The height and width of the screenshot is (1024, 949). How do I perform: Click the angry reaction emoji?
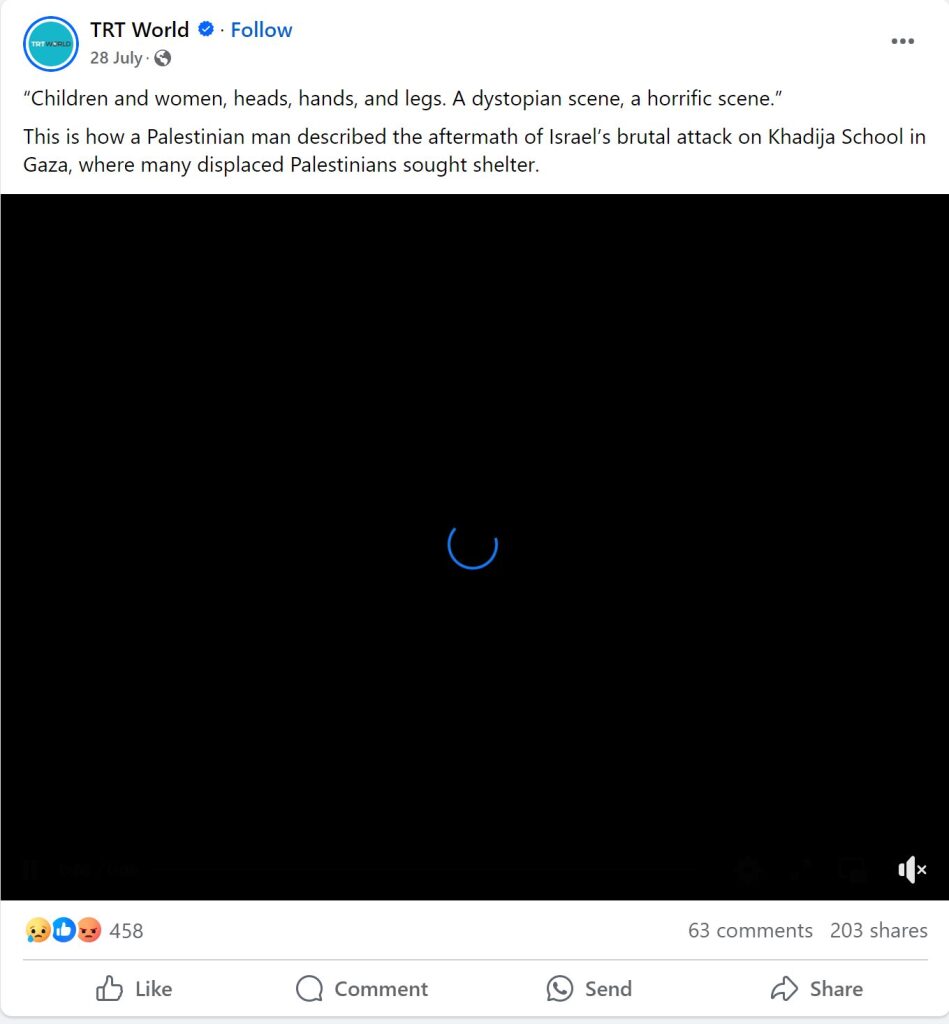tap(89, 930)
